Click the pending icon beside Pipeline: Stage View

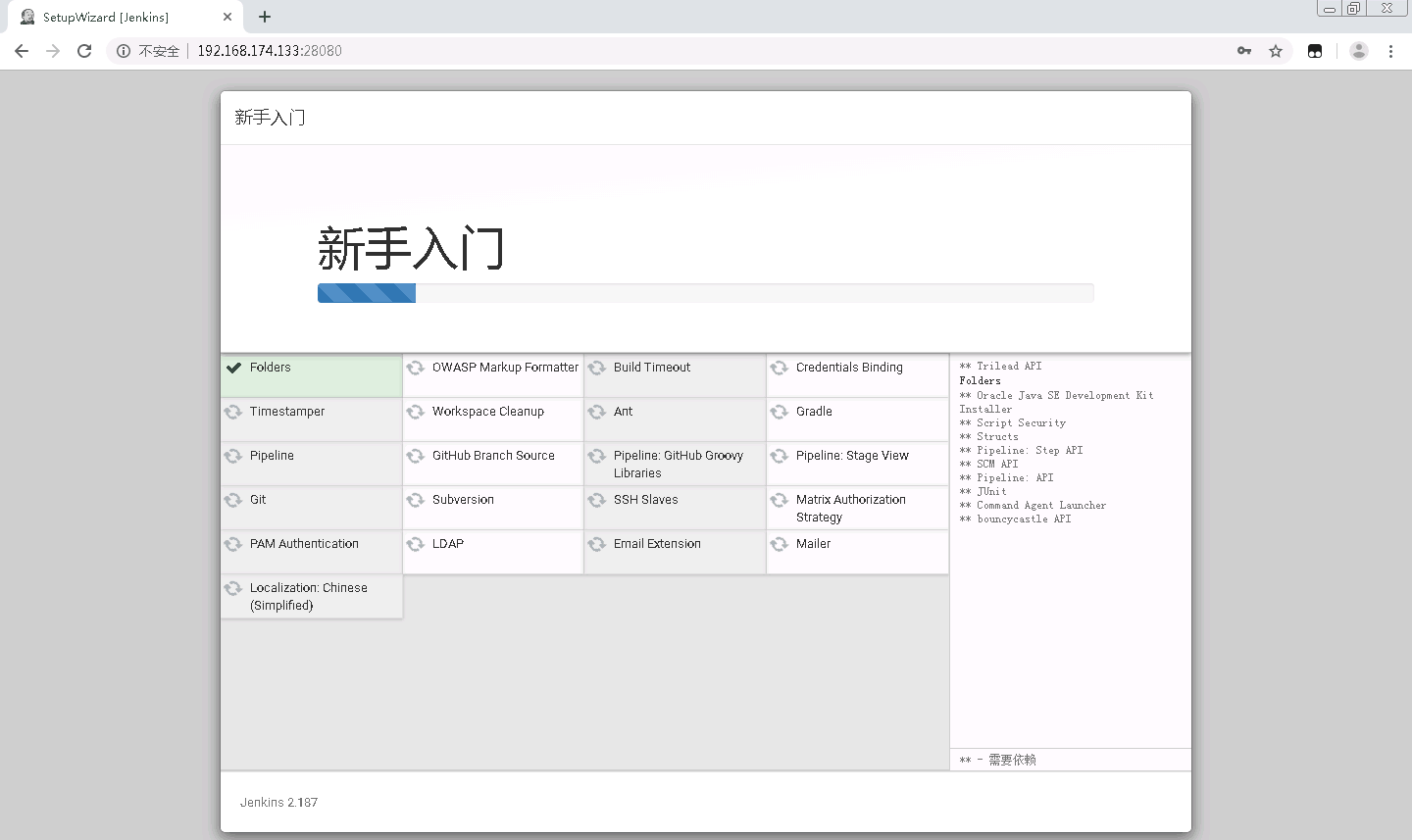[780, 456]
